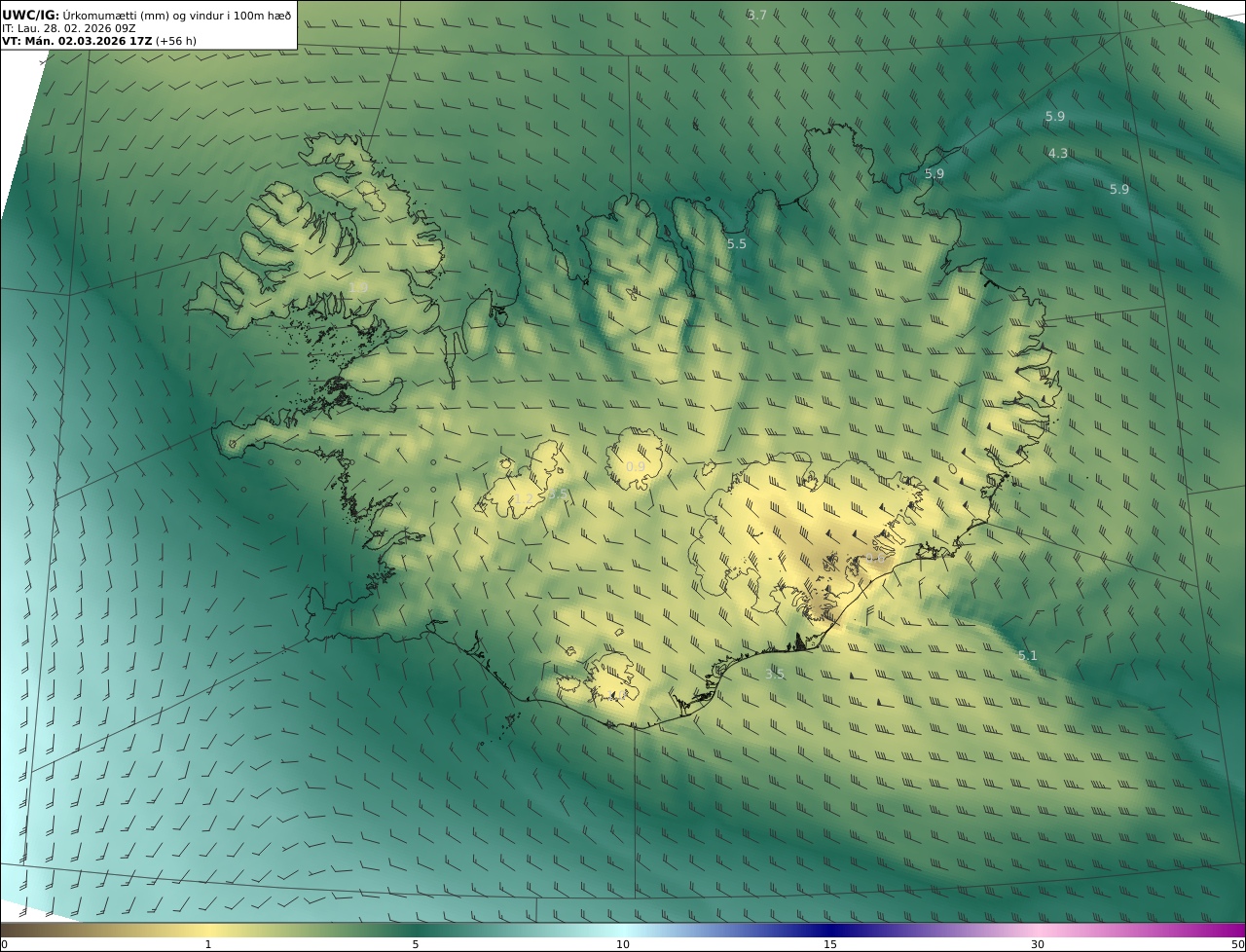This screenshot has height=952, width=1246.
Task: Click the 3.7 value label on the map
Action: click(756, 15)
